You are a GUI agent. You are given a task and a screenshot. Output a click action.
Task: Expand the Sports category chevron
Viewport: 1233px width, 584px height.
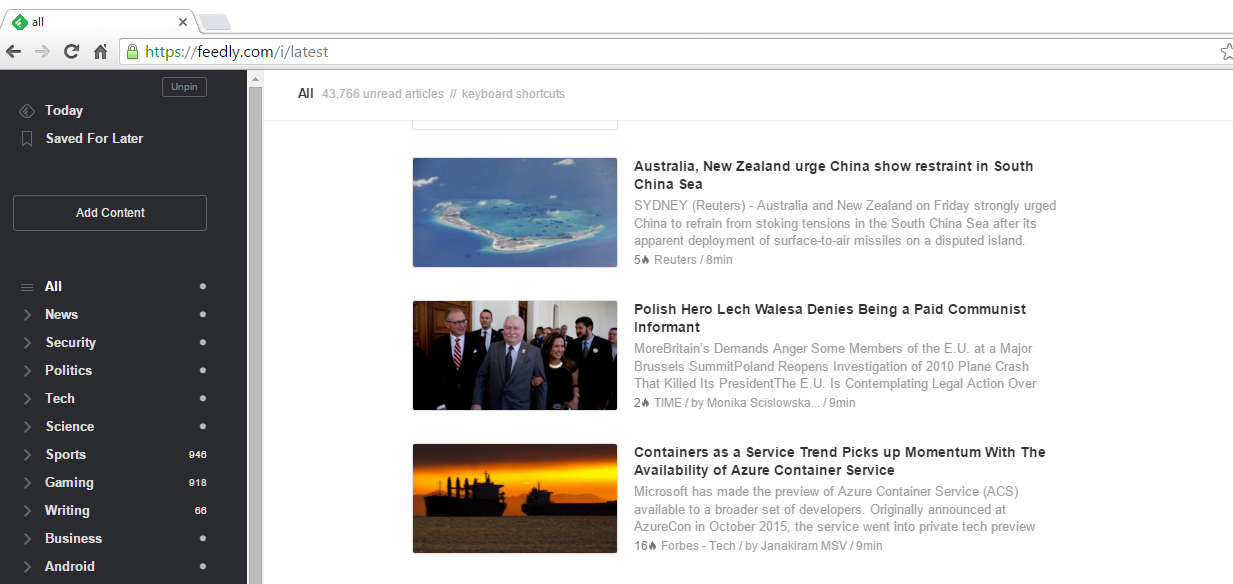[27, 455]
